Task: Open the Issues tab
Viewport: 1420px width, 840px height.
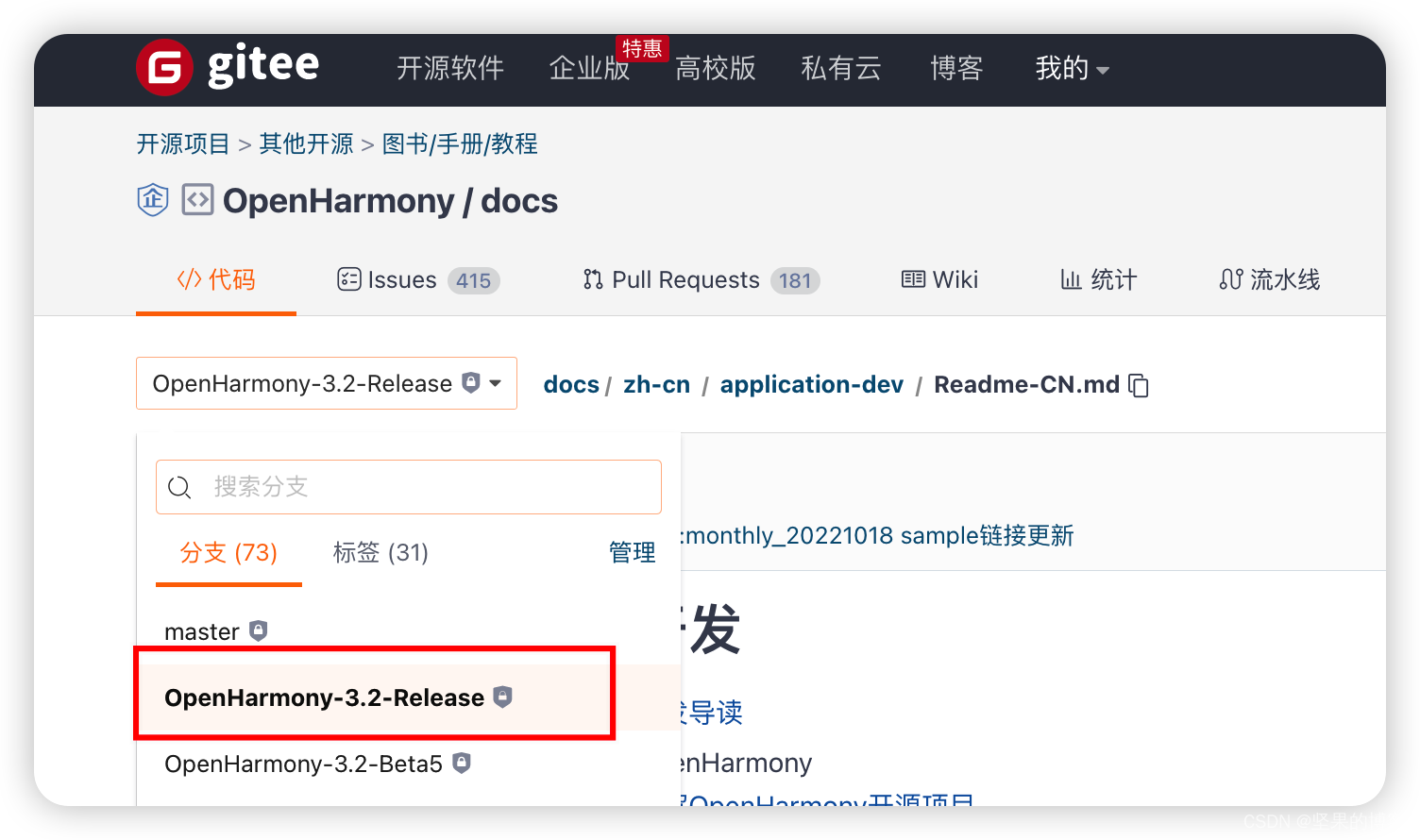Action: point(418,280)
